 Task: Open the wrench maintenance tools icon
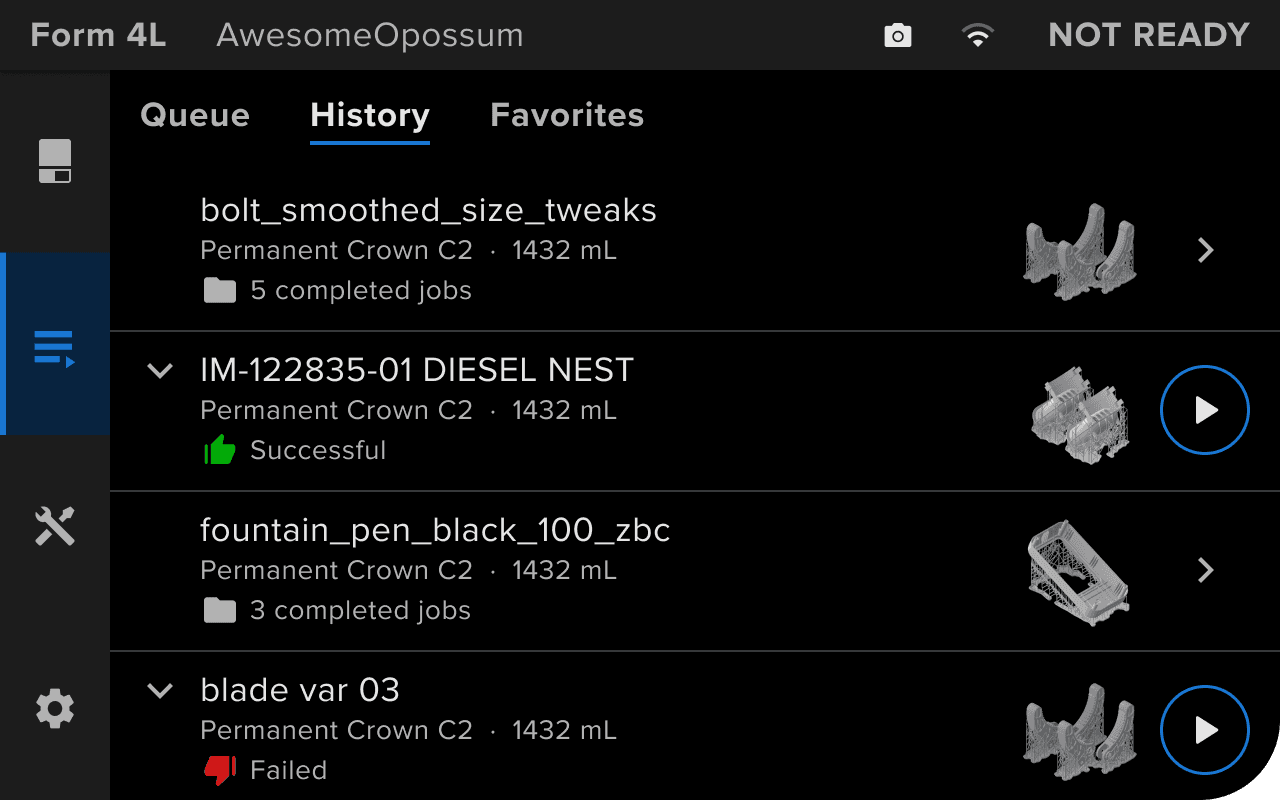(x=55, y=525)
